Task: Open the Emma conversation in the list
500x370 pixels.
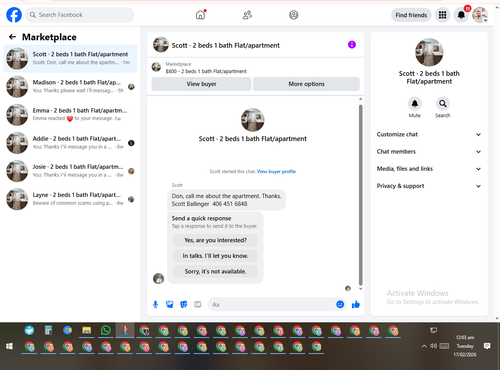Action: 70,114
